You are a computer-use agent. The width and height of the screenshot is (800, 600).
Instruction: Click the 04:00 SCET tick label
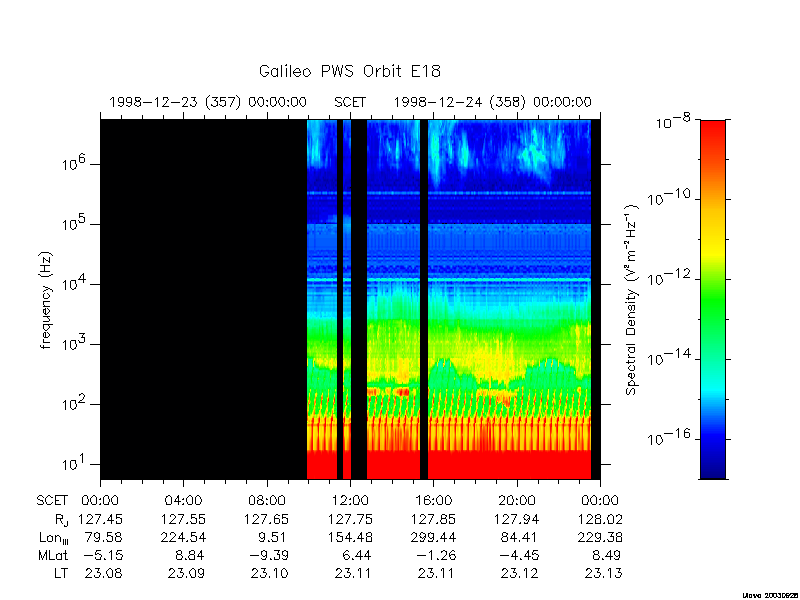[x=183, y=501]
